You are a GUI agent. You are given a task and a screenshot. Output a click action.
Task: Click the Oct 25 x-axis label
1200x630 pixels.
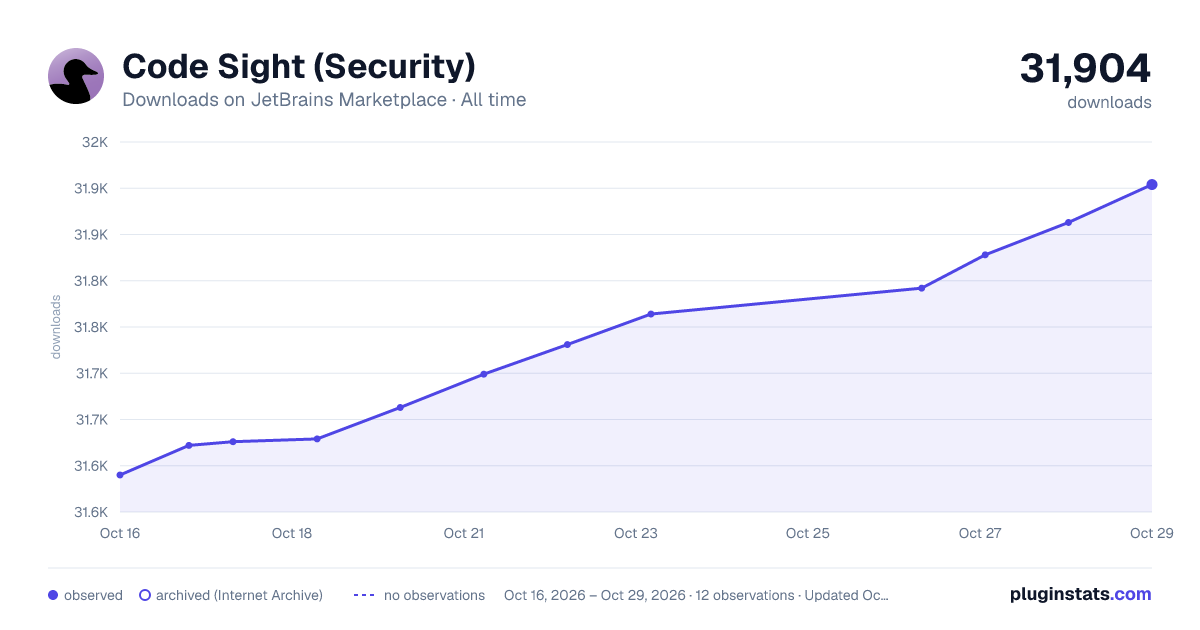tap(808, 533)
